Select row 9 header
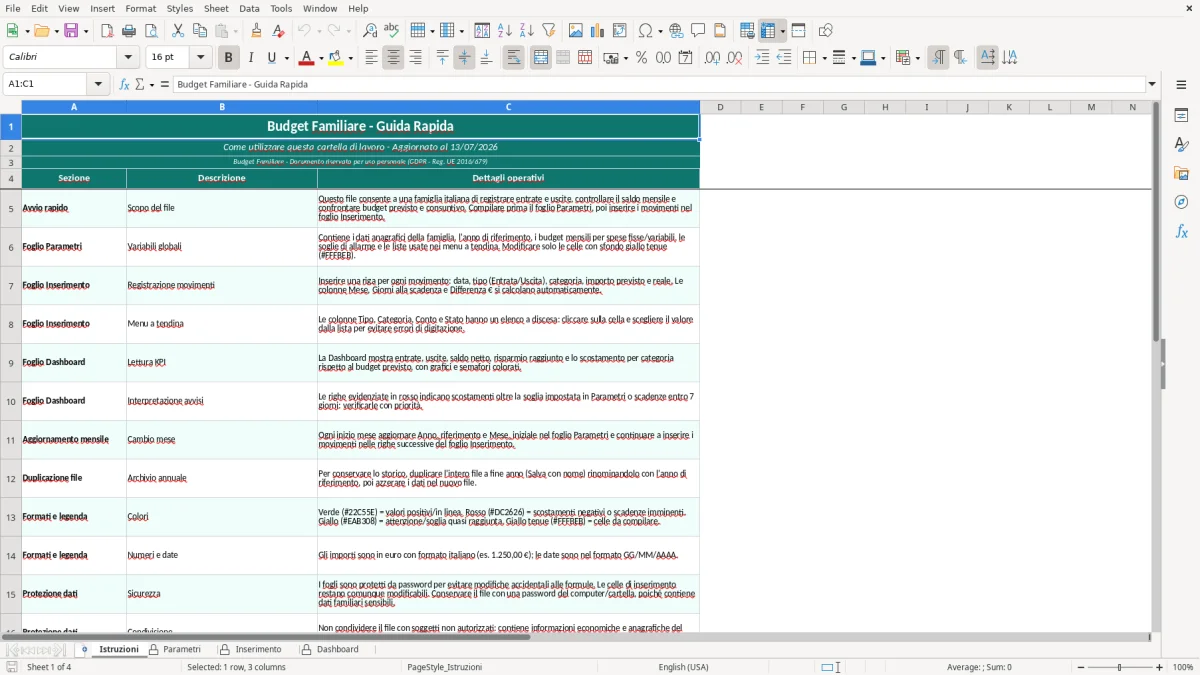 point(11,362)
